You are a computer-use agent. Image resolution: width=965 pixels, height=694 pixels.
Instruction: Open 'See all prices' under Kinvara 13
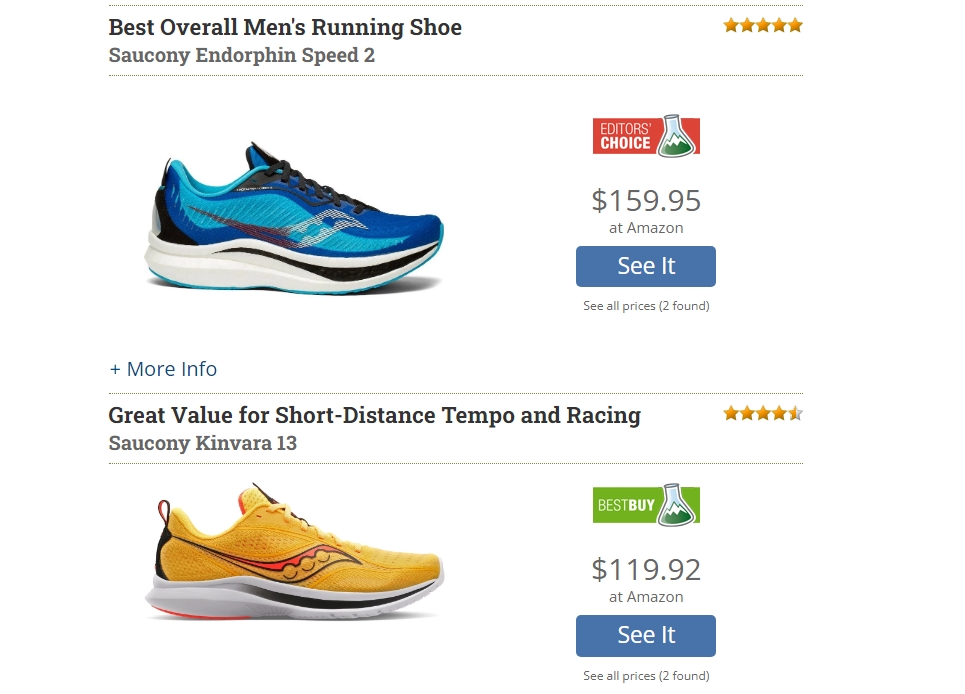[646, 676]
